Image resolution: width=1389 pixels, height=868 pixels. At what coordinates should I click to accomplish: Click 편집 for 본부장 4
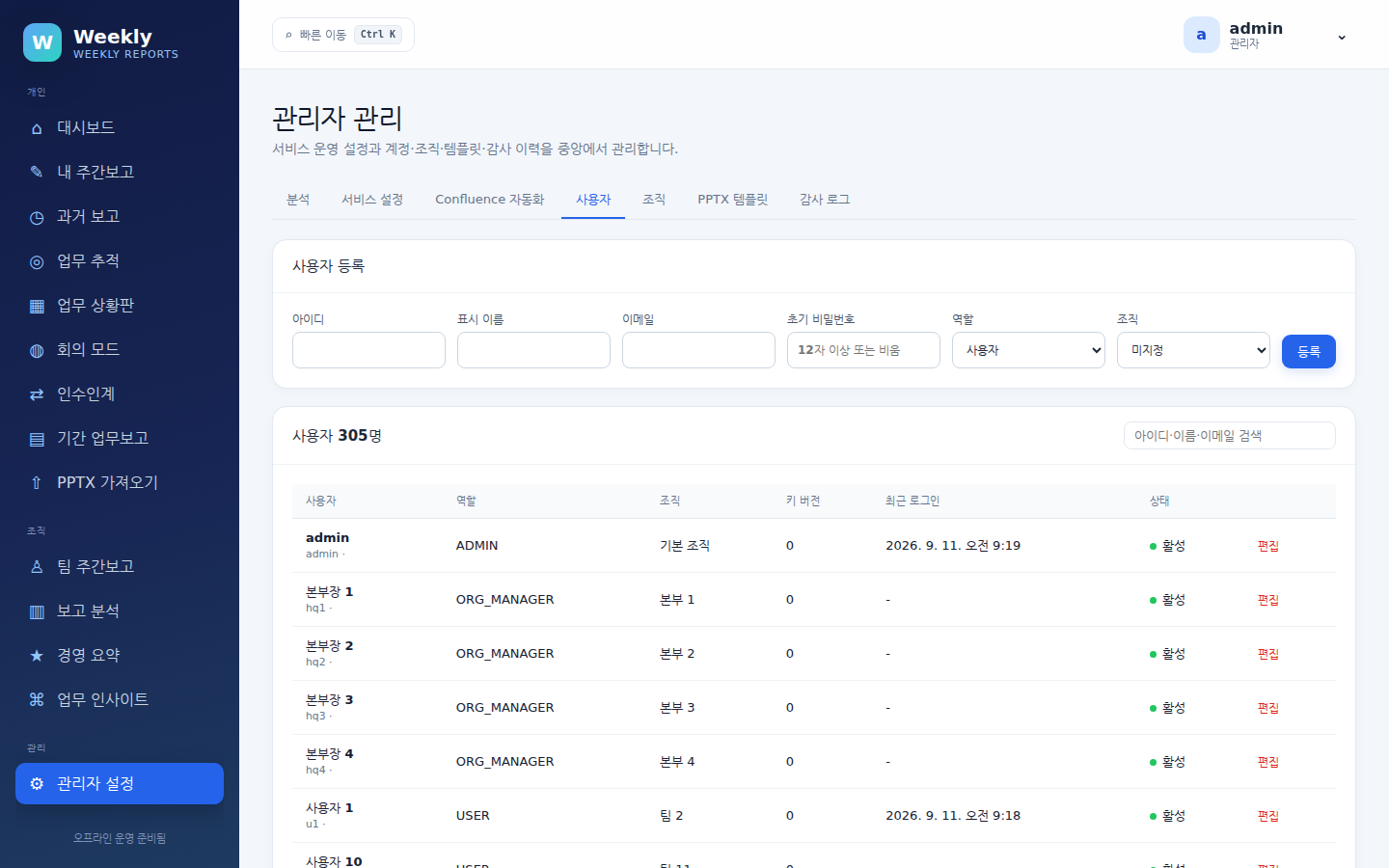(x=1268, y=762)
